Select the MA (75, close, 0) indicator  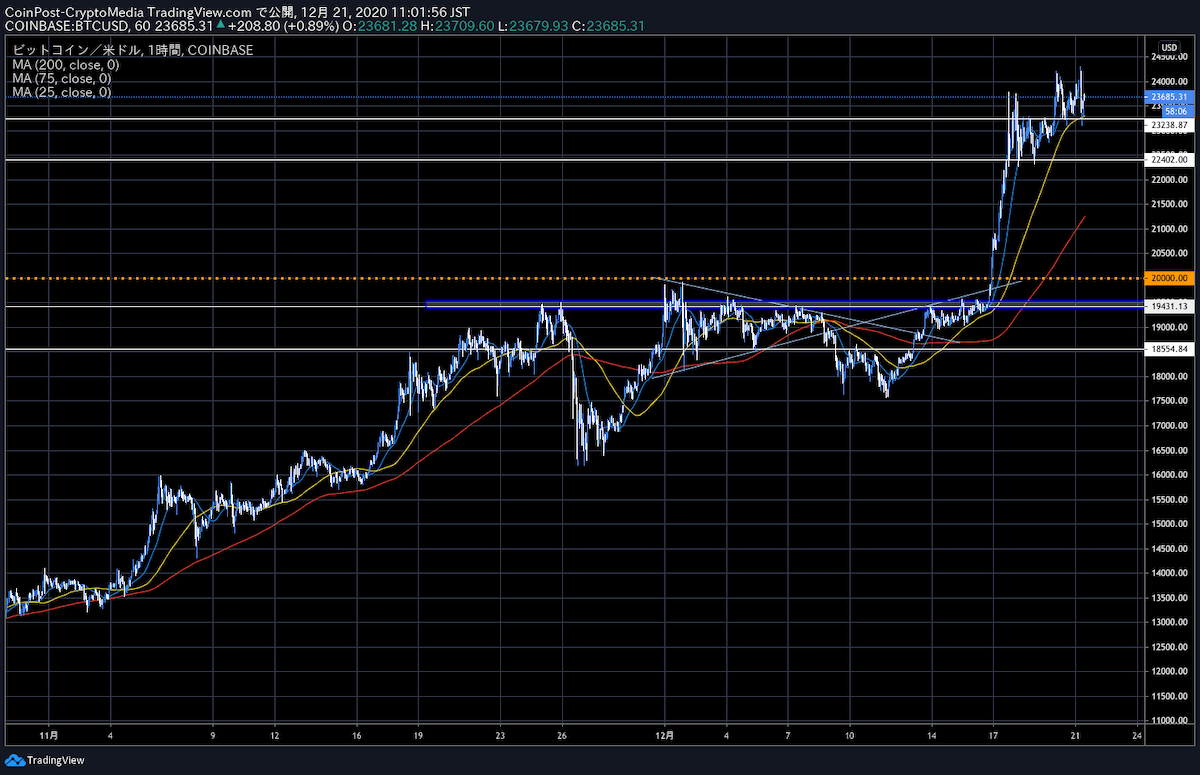[58, 78]
